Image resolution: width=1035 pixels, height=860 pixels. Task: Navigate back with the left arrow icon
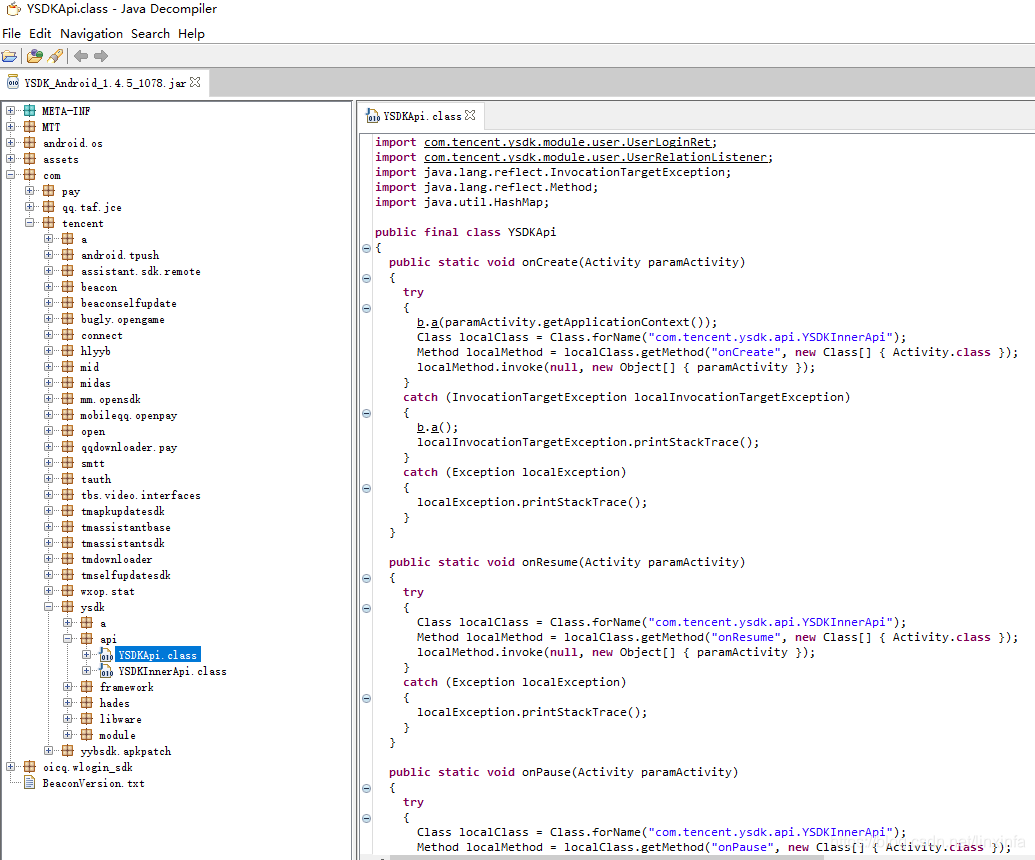80,56
